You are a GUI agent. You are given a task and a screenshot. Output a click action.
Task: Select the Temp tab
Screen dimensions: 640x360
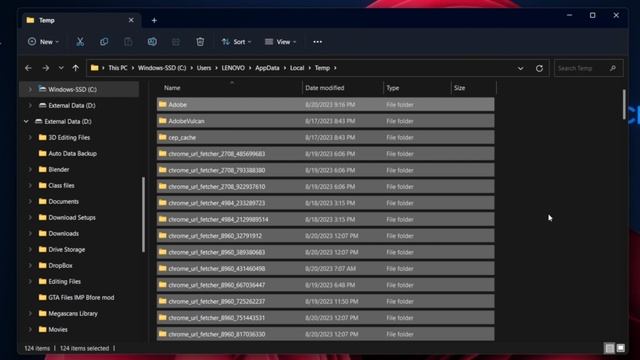click(x=80, y=20)
